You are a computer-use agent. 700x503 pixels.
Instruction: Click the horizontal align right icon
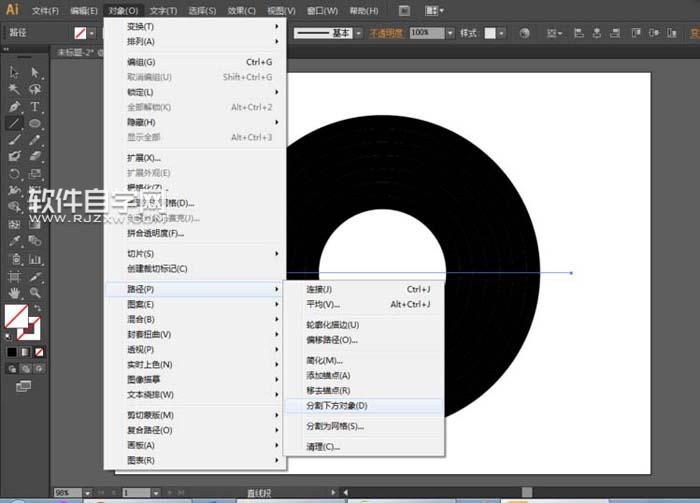coord(615,33)
